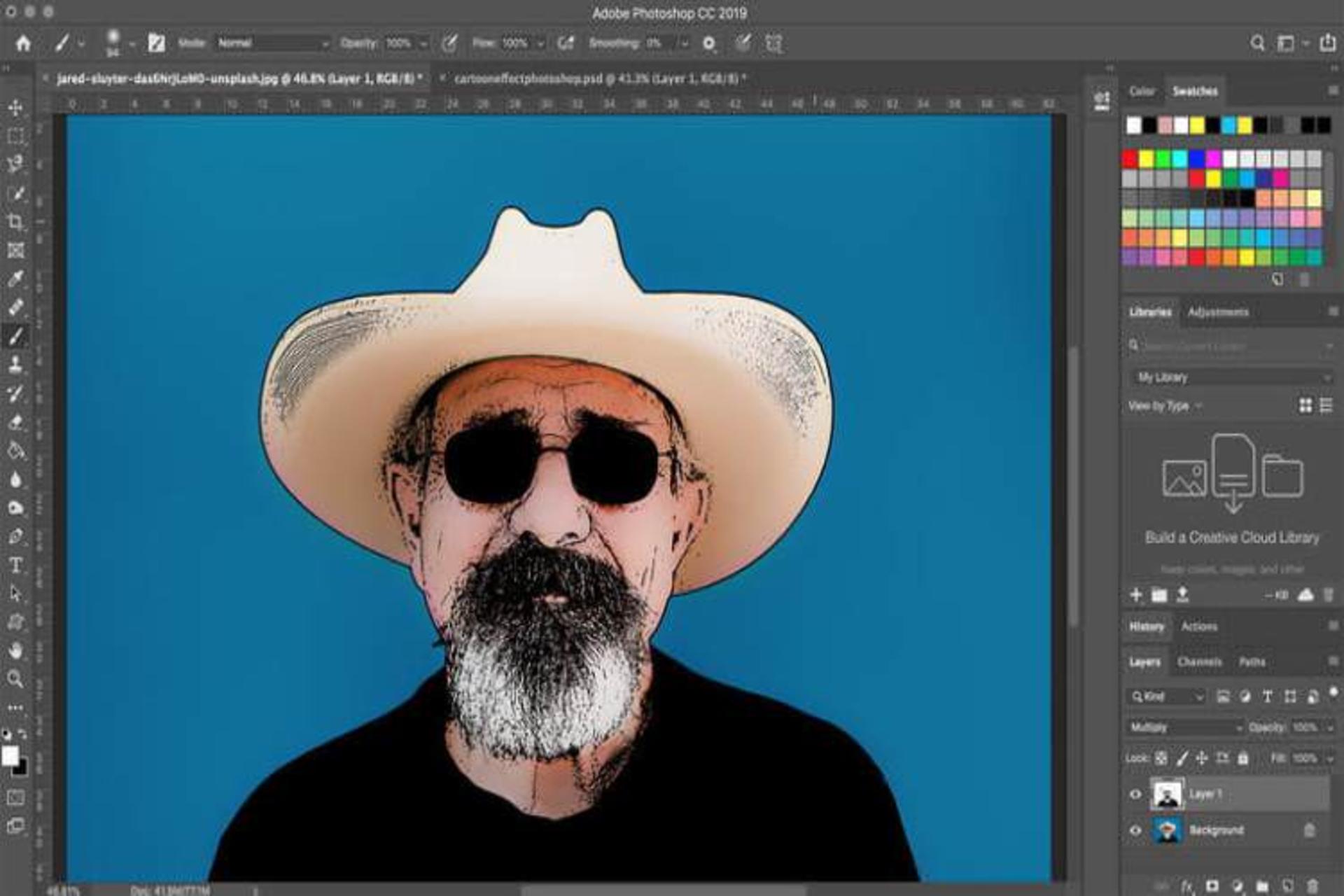This screenshot has width=1344, height=896.
Task: Select the Quick Selection tool
Action: [x=15, y=193]
